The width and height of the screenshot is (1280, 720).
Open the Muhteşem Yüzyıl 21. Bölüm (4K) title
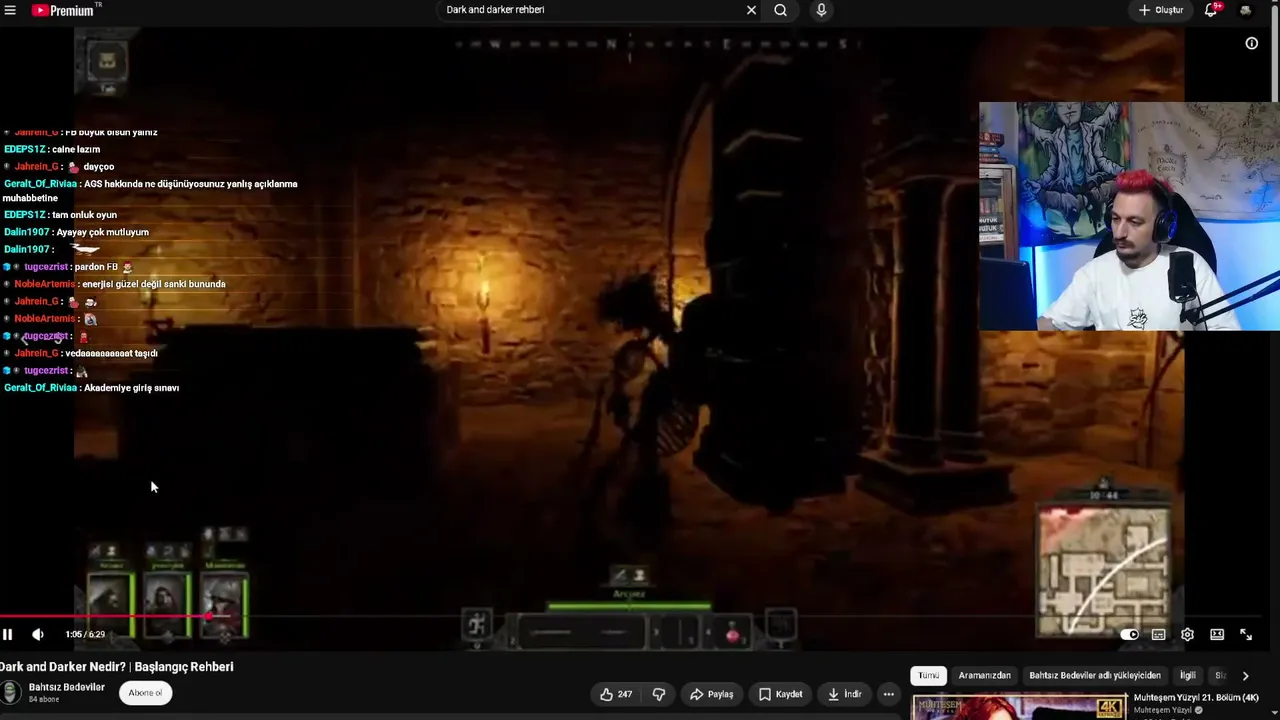[1196, 697]
